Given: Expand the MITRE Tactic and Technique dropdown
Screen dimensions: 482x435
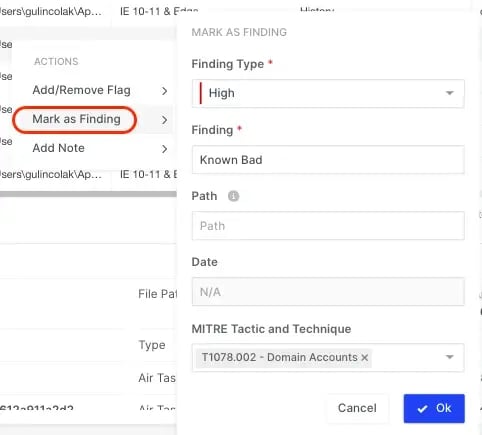Looking at the screenshot, I should click(450, 357).
